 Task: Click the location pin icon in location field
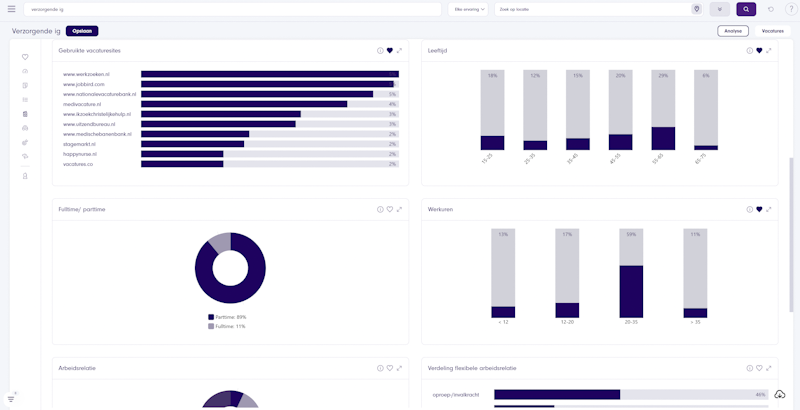(x=696, y=9)
